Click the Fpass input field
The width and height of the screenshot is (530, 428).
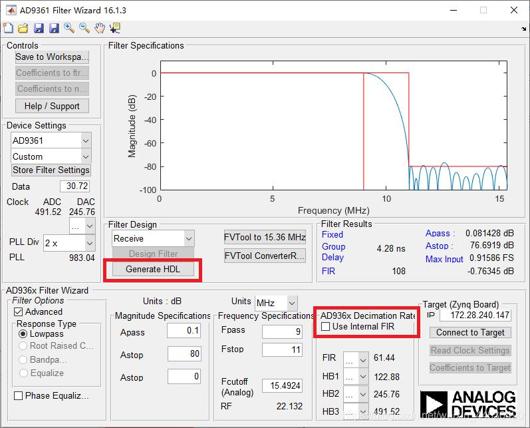pyautogui.click(x=283, y=331)
